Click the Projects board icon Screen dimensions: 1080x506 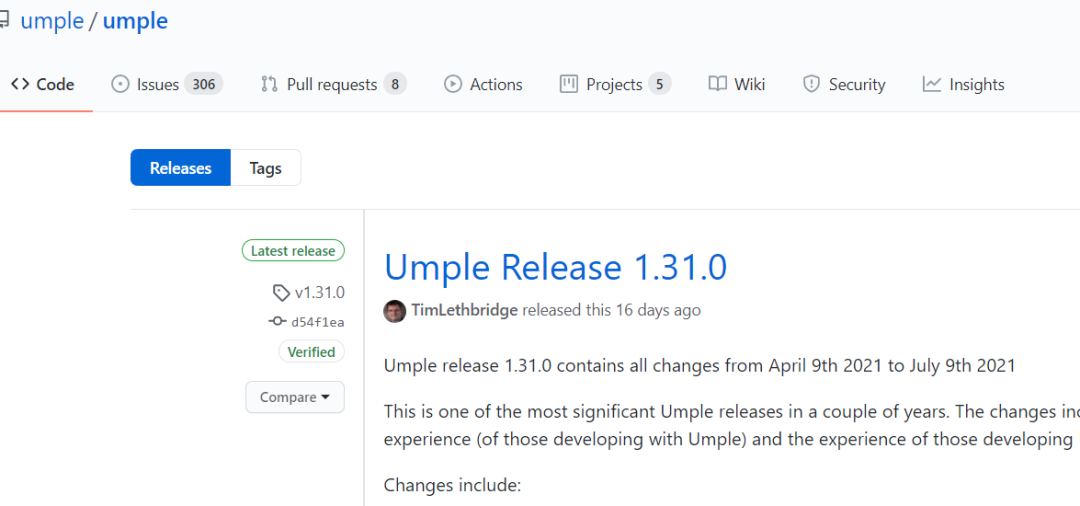[x=568, y=85]
